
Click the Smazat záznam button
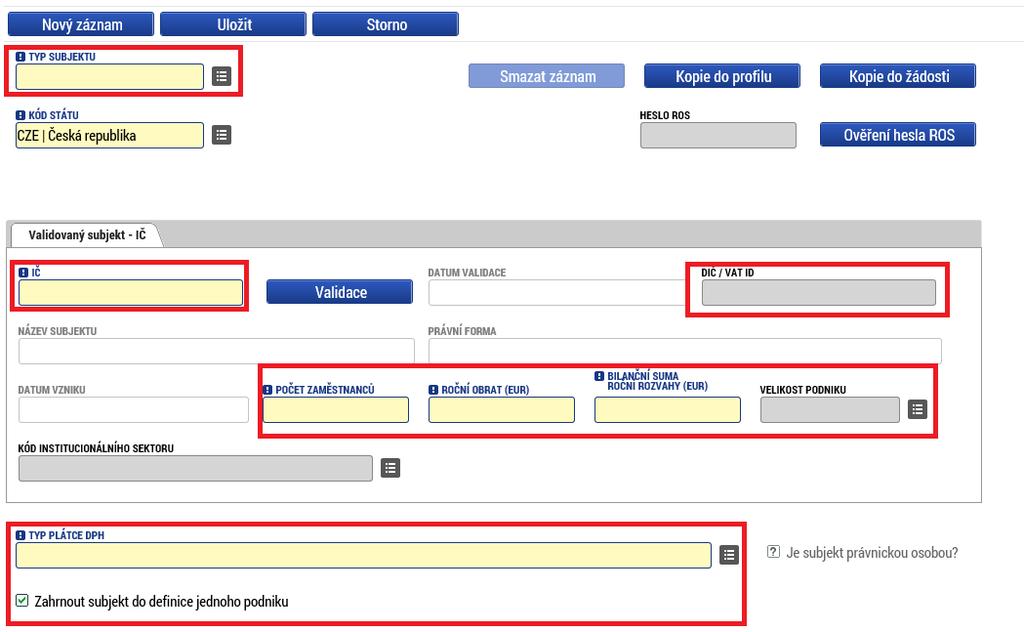pyautogui.click(x=547, y=76)
